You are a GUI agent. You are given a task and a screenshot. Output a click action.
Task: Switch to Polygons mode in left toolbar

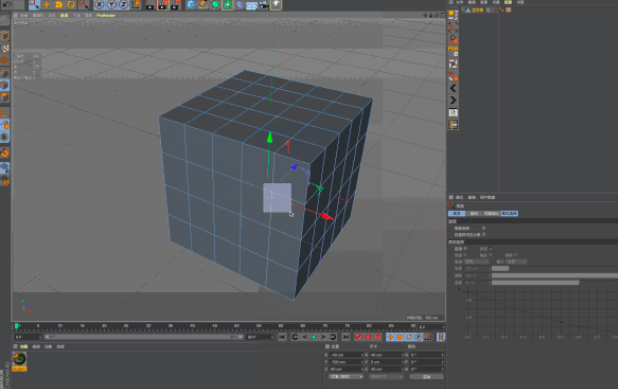click(5, 97)
